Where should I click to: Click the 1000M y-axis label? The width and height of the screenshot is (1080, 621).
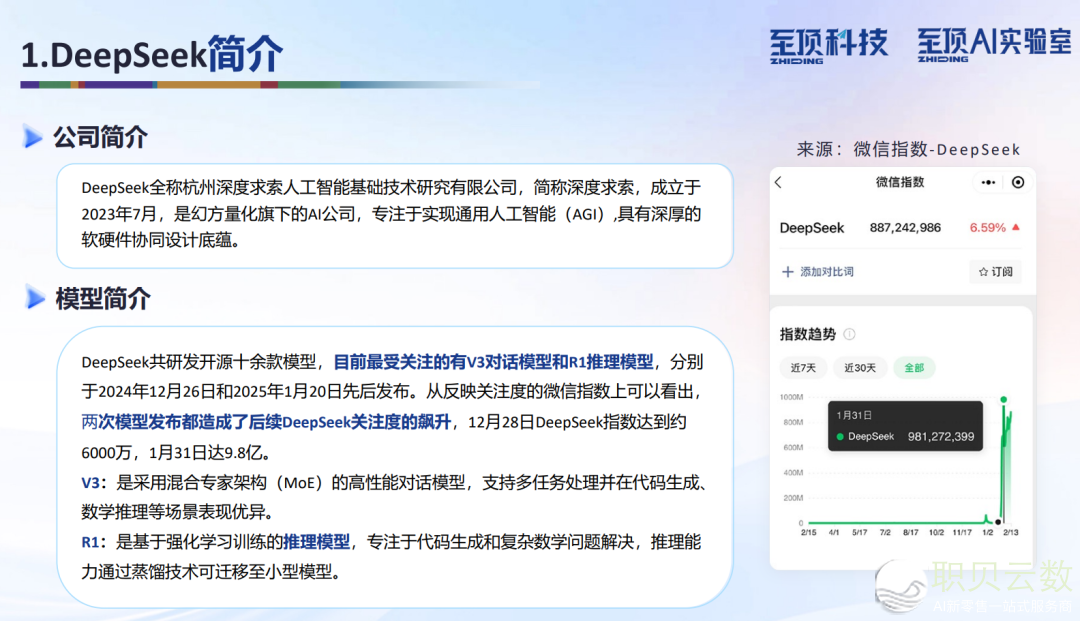(x=791, y=397)
